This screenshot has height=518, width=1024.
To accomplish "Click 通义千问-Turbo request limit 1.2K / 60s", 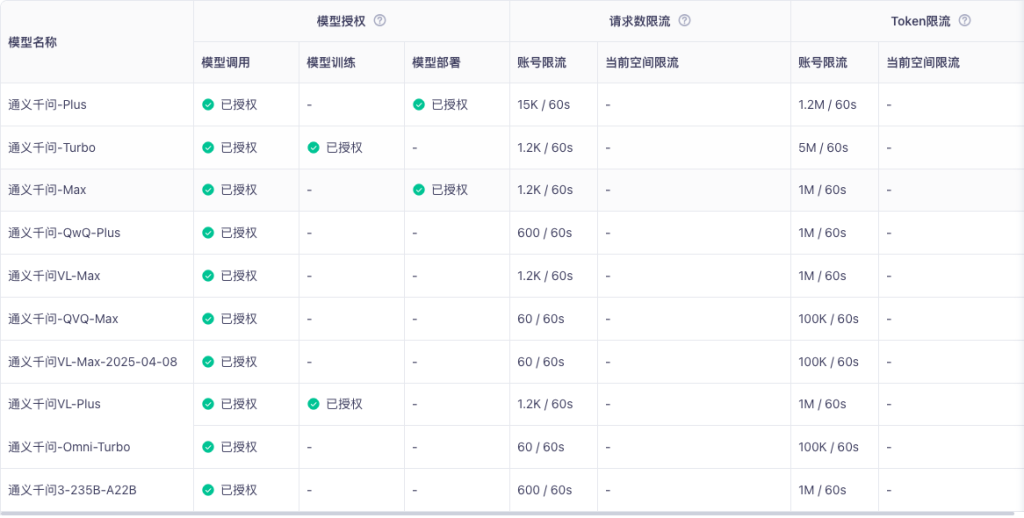I will [x=545, y=148].
